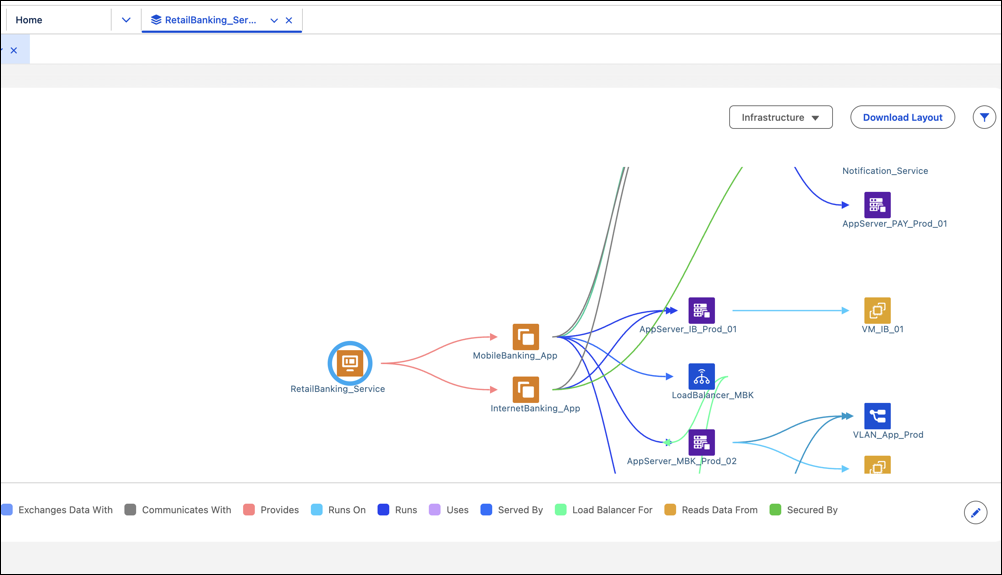1002x575 pixels.
Task: Click the Exchanges Data With legend swatch
Action: tap(7, 510)
